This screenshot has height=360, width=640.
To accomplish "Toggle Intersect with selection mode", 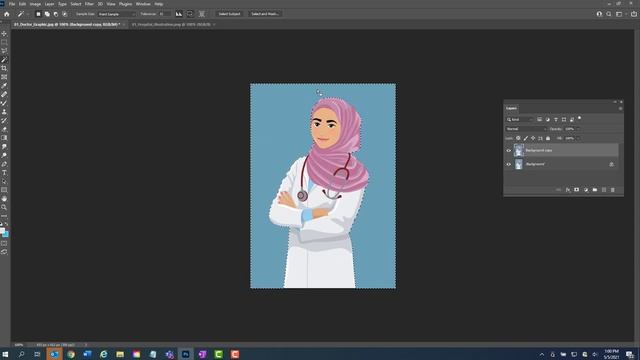I will pos(64,14).
